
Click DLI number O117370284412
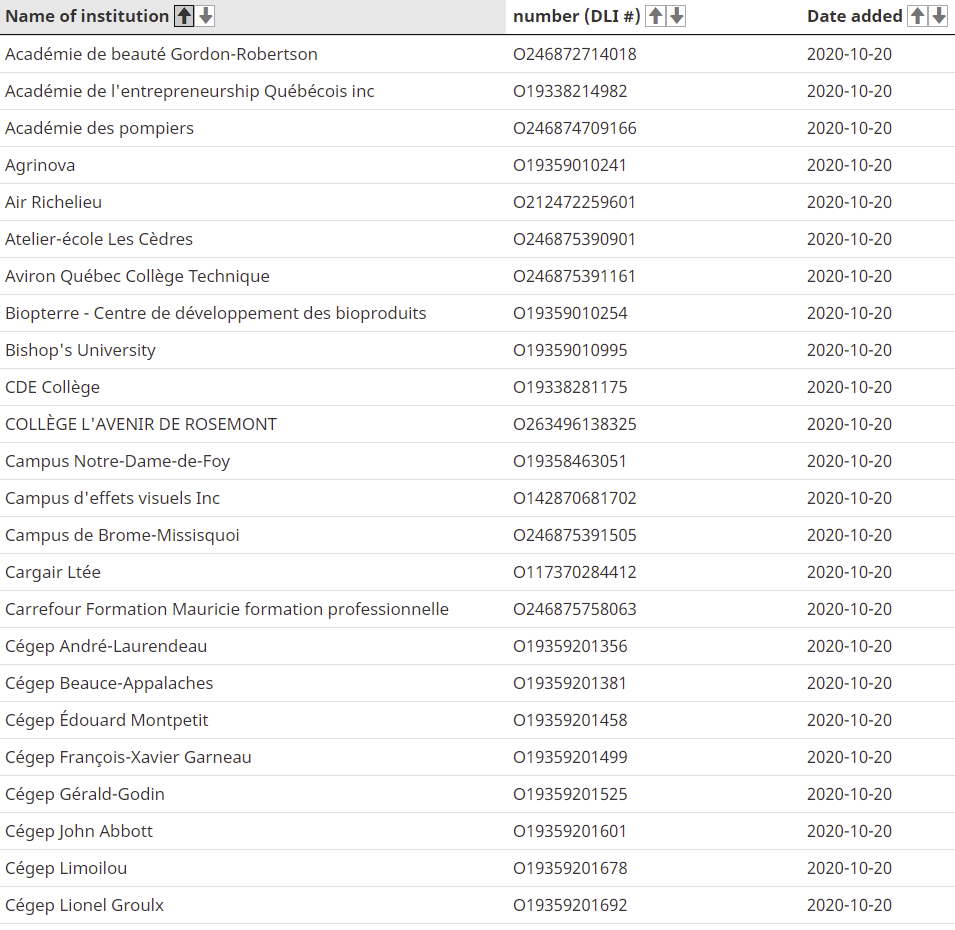[574, 572]
